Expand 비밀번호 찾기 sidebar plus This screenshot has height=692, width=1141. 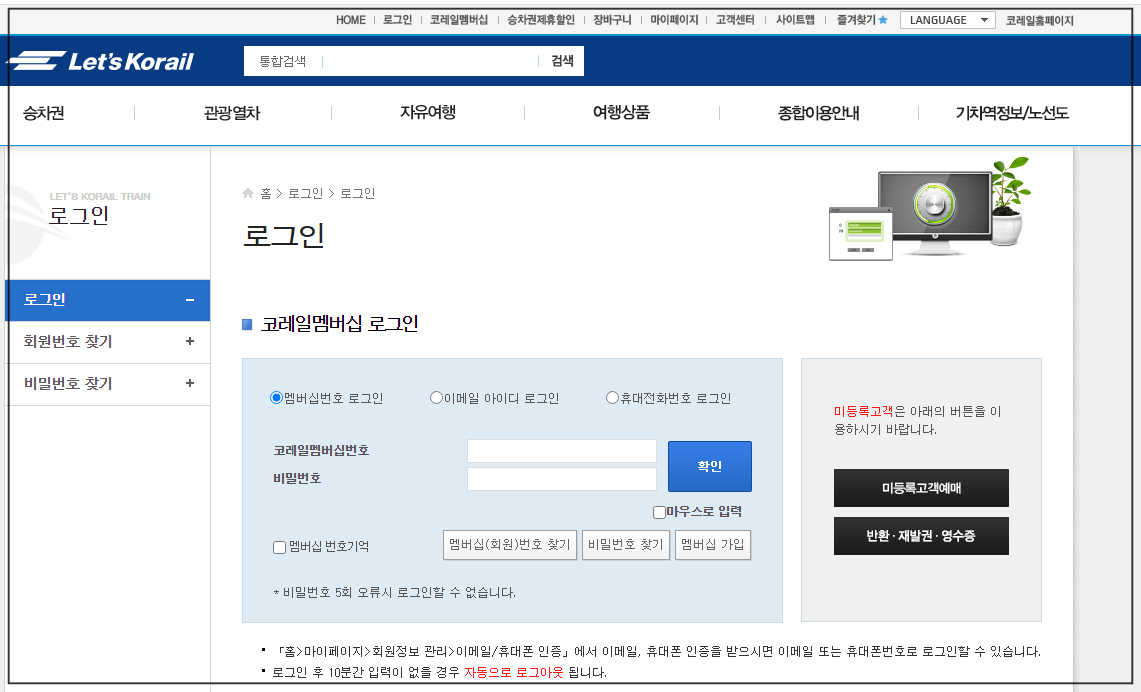coord(190,383)
